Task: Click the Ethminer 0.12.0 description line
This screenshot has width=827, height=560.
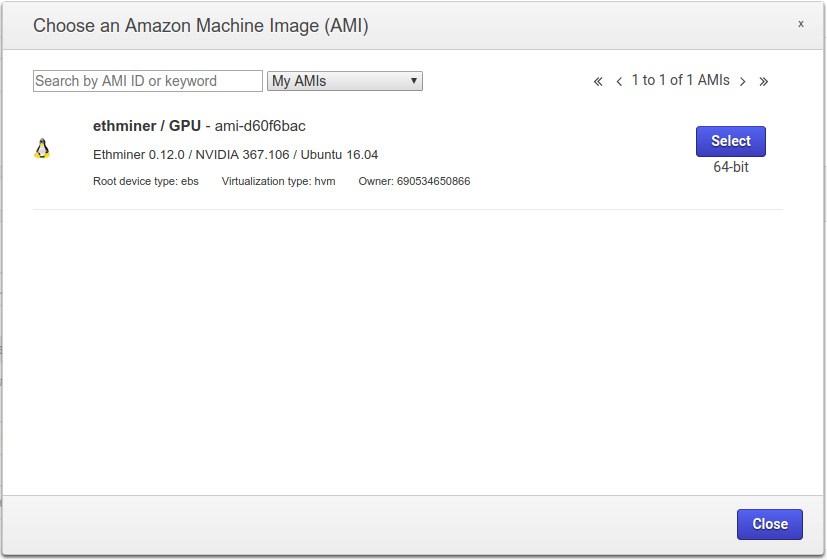Action: click(235, 154)
